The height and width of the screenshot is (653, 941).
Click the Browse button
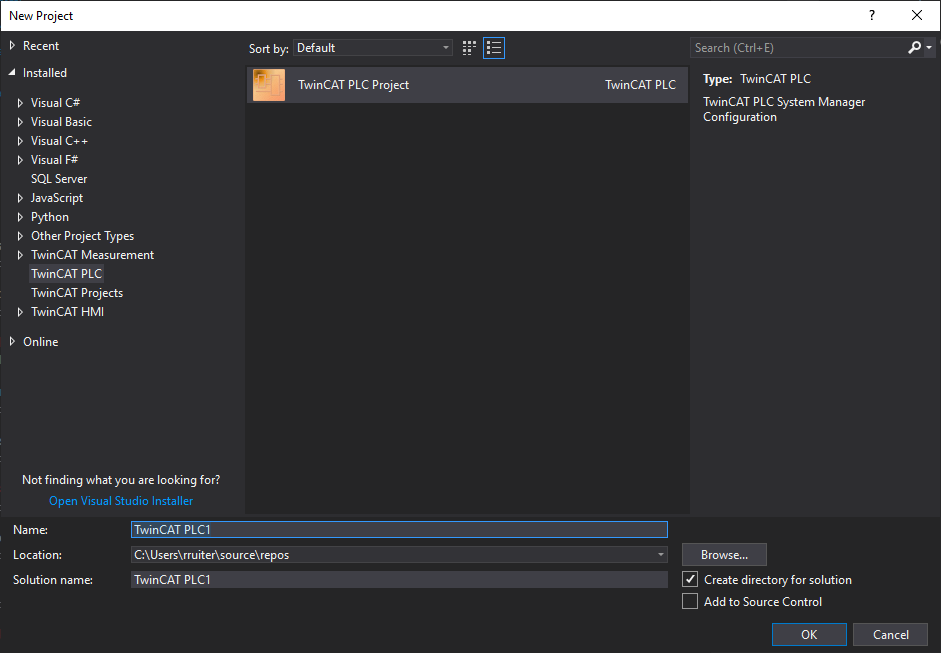point(724,555)
